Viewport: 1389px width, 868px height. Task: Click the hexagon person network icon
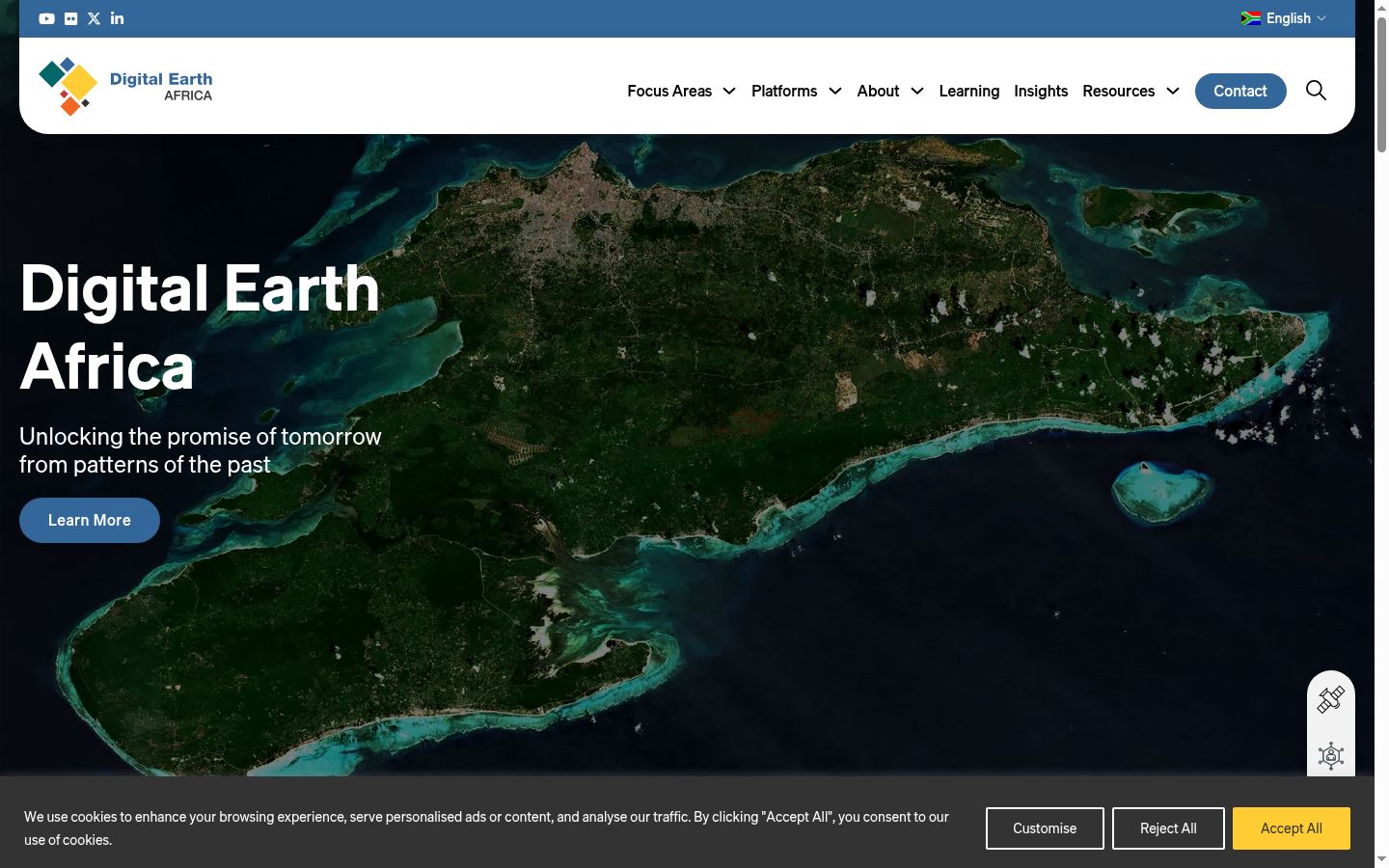[1331, 756]
